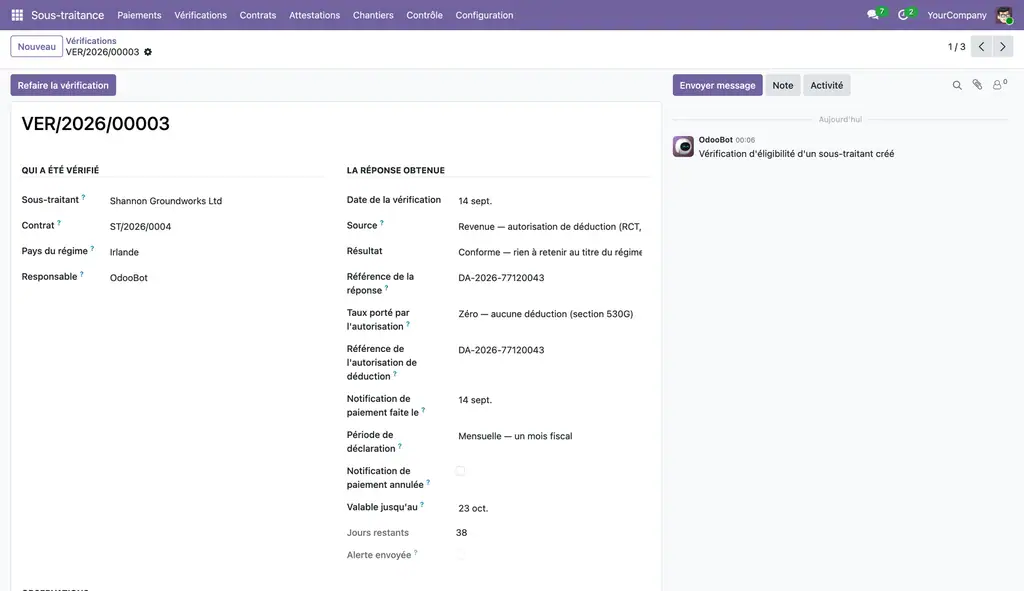This screenshot has width=1024, height=591.
Task: Click the OdooBot avatar in the chatter
Action: click(683, 146)
